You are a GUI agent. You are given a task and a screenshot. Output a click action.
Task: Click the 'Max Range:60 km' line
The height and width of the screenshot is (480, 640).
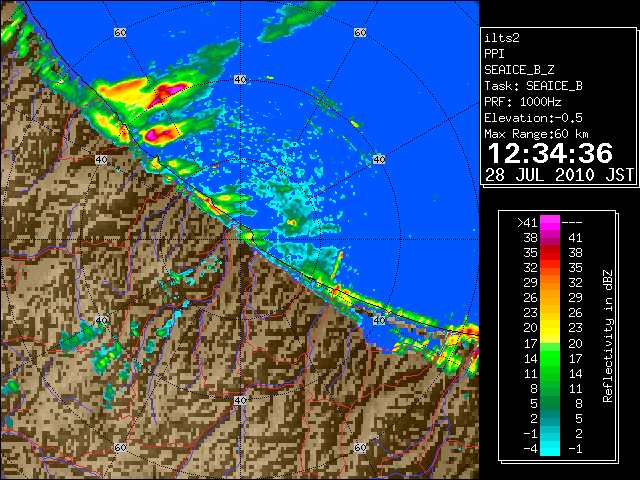(x=536, y=134)
